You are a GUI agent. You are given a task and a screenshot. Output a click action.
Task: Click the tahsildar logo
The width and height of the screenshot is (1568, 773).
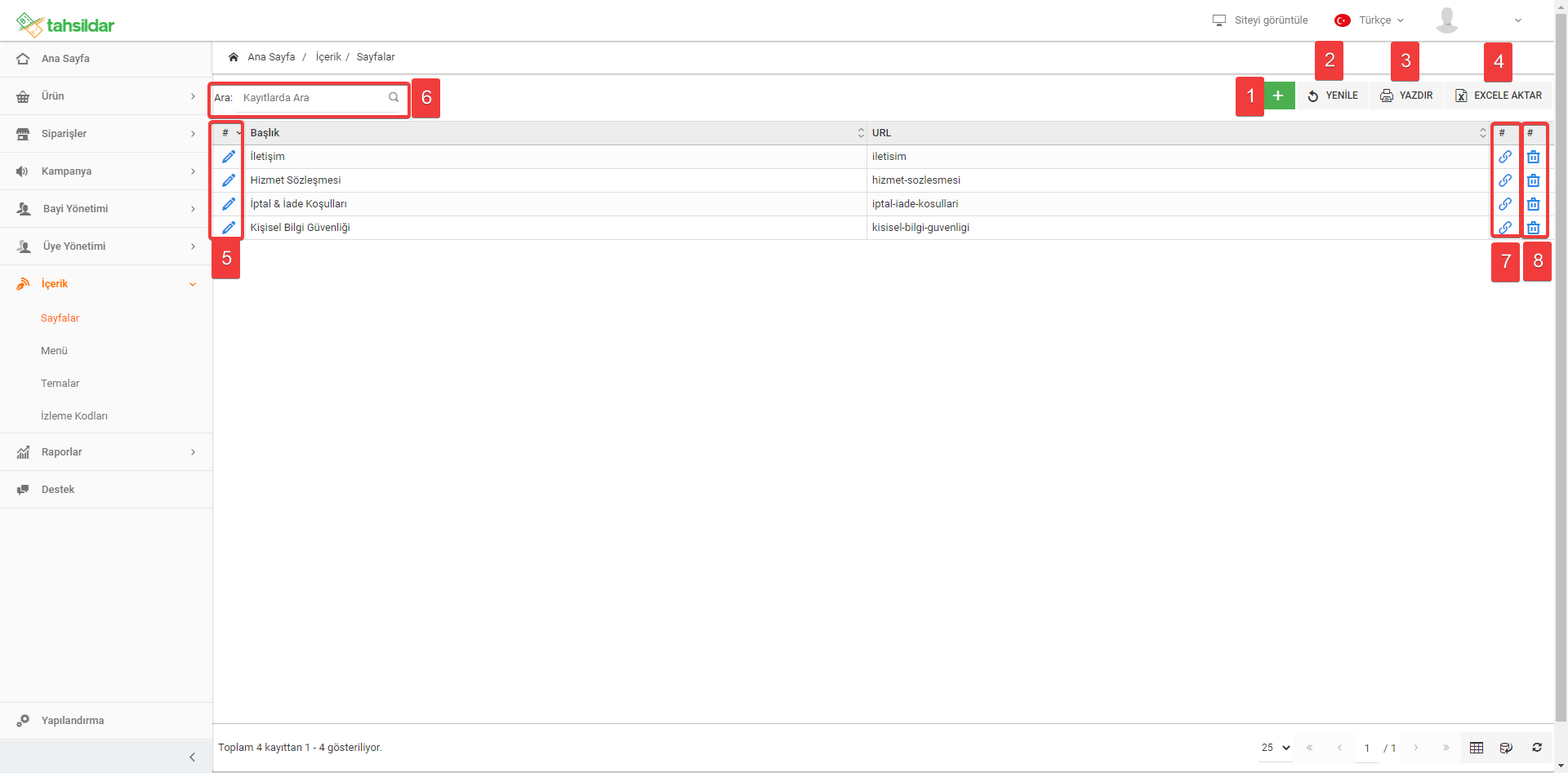click(x=65, y=24)
